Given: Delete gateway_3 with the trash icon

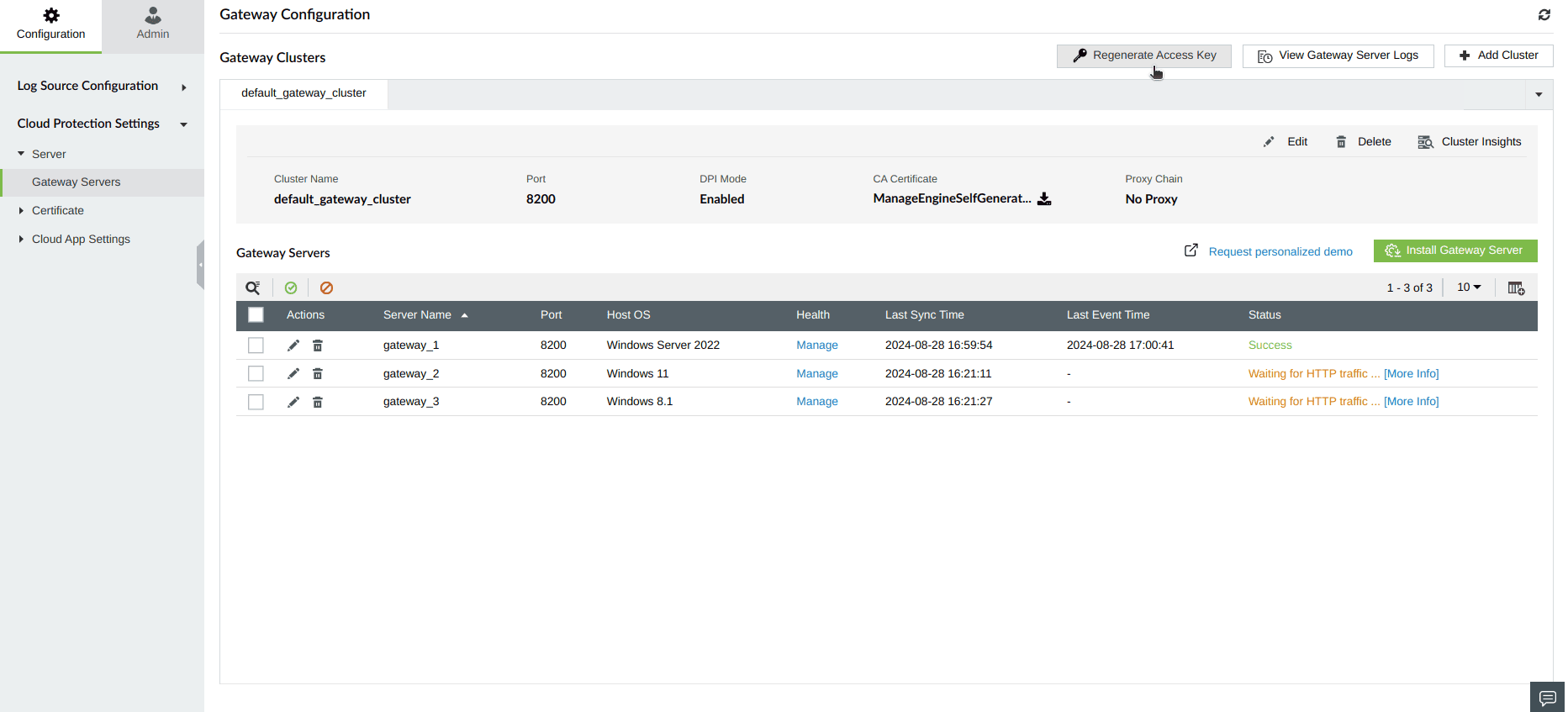Looking at the screenshot, I should coord(318,402).
